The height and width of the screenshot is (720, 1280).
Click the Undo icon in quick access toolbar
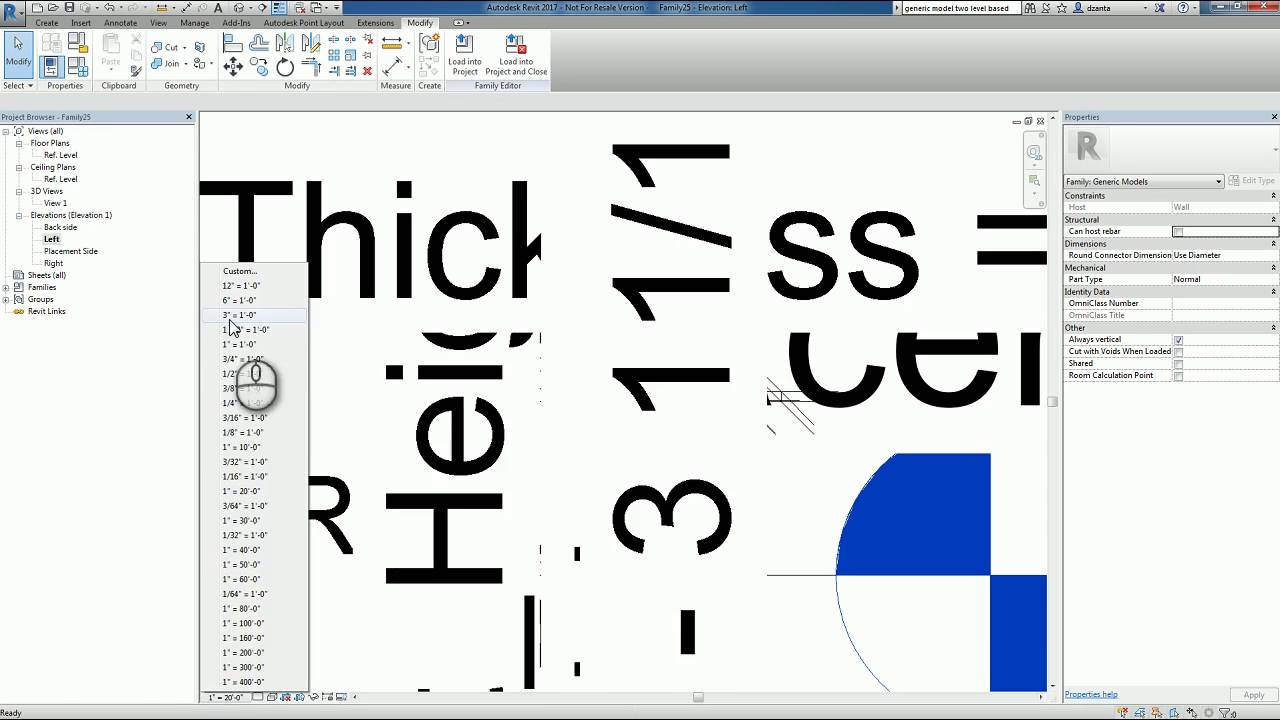[x=109, y=8]
